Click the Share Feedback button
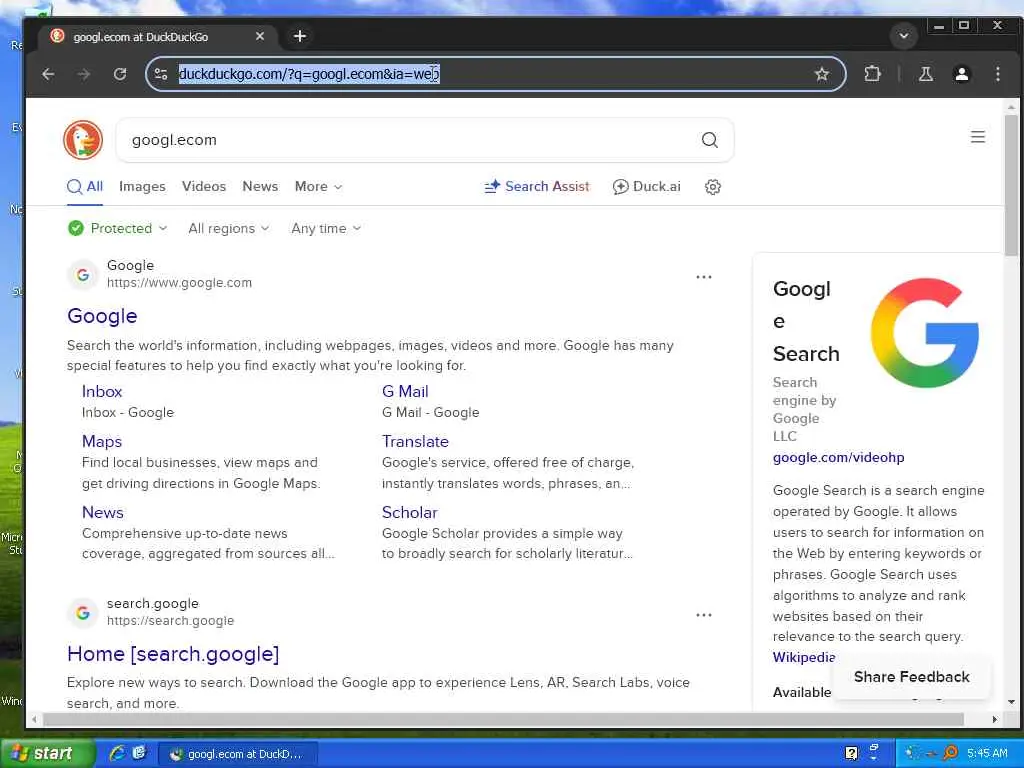The image size is (1024, 768). (912, 677)
